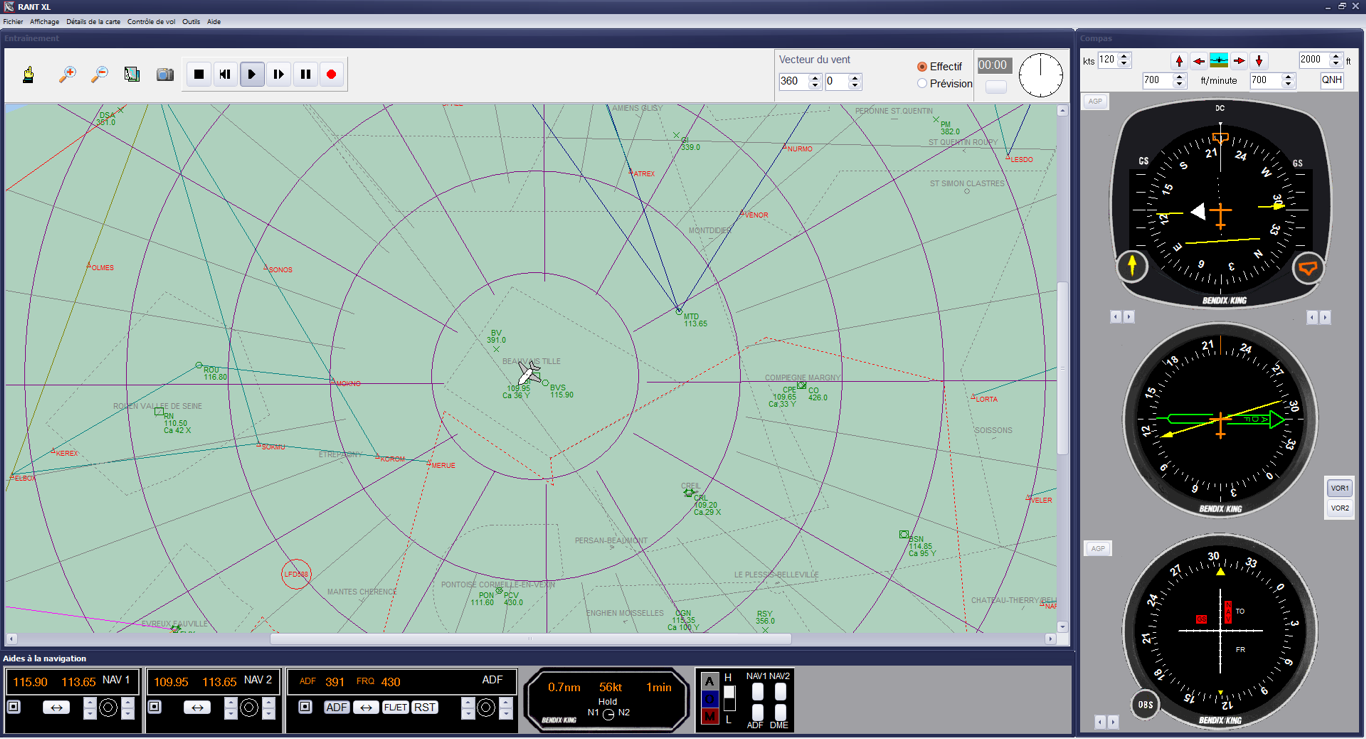Take a snapshot with camera icon
The height and width of the screenshot is (739, 1366).
coord(165,74)
